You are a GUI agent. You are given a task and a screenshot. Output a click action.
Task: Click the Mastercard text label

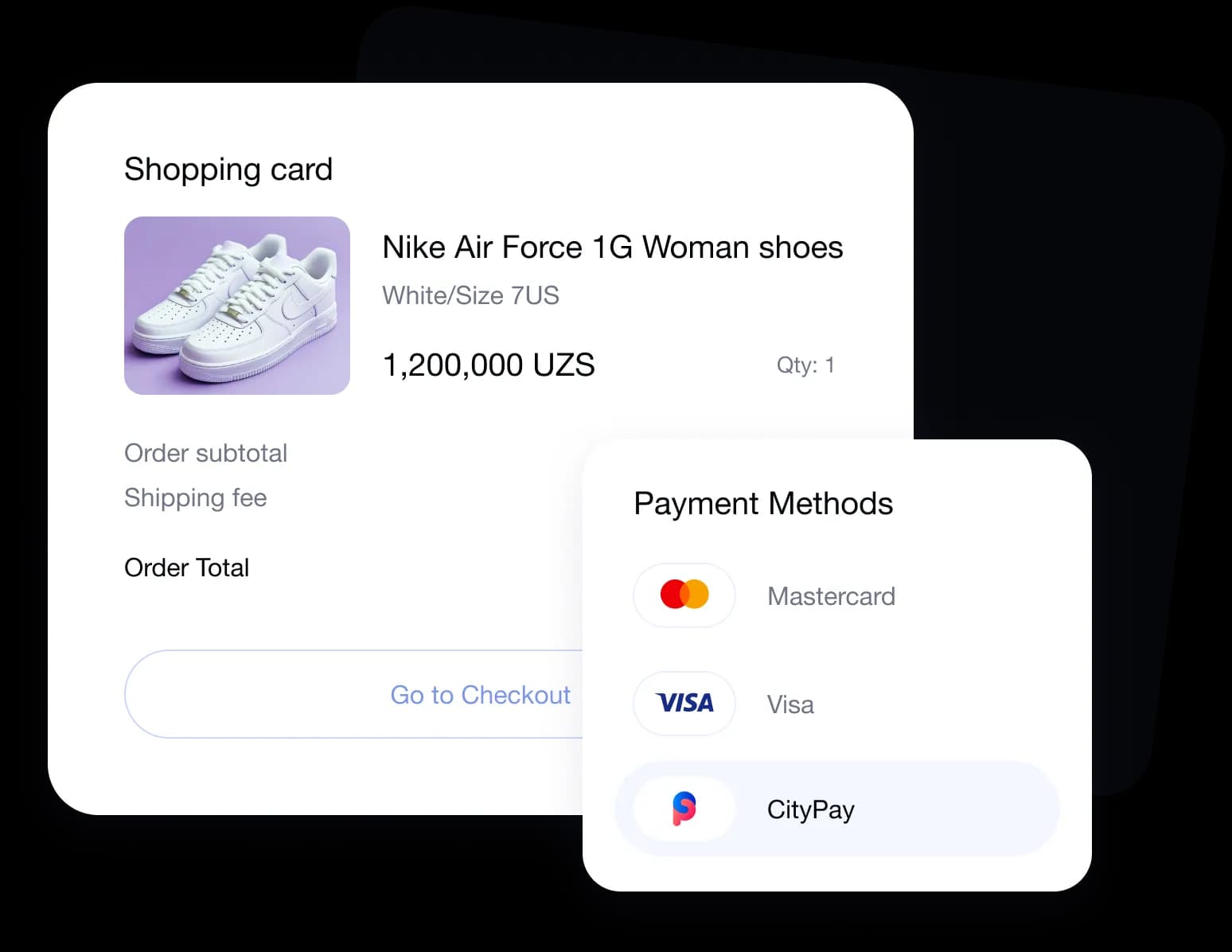click(831, 596)
